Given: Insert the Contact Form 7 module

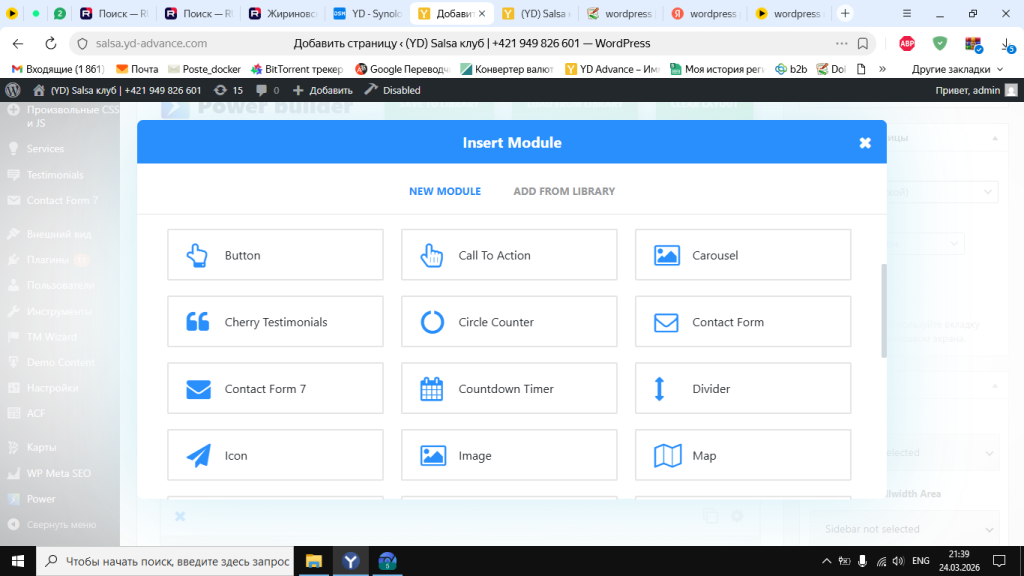Looking at the screenshot, I should [275, 389].
